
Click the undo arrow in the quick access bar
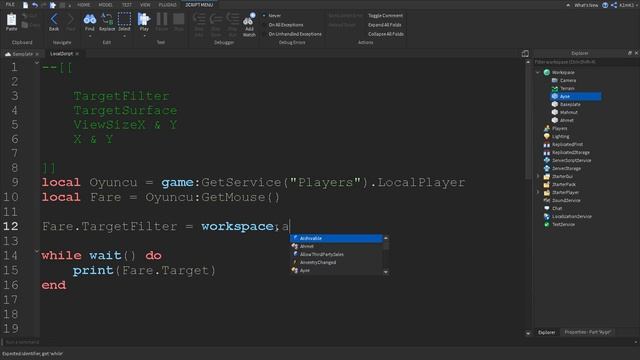[35, 5]
